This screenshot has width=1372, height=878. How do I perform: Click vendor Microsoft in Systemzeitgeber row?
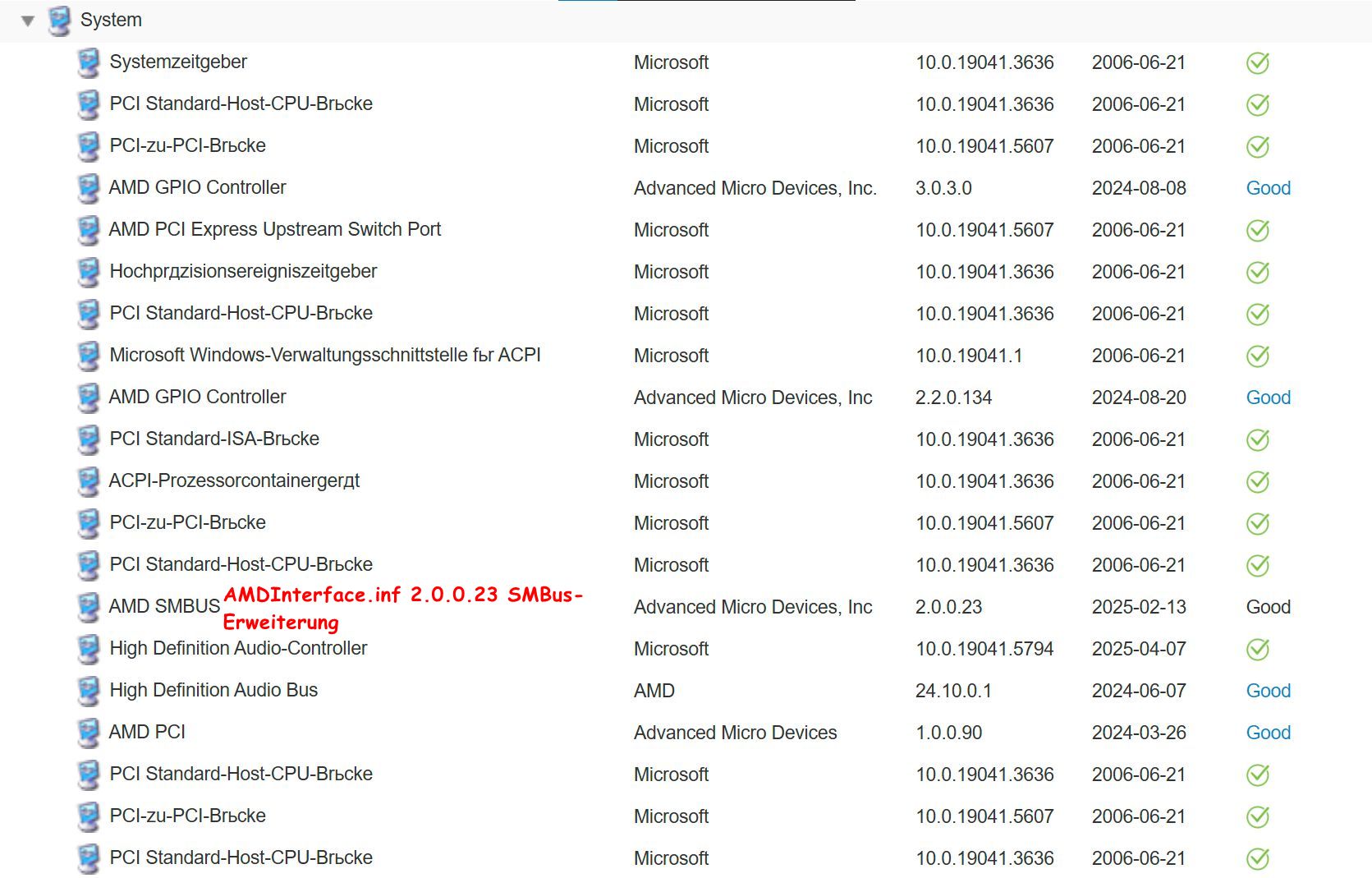coord(671,62)
